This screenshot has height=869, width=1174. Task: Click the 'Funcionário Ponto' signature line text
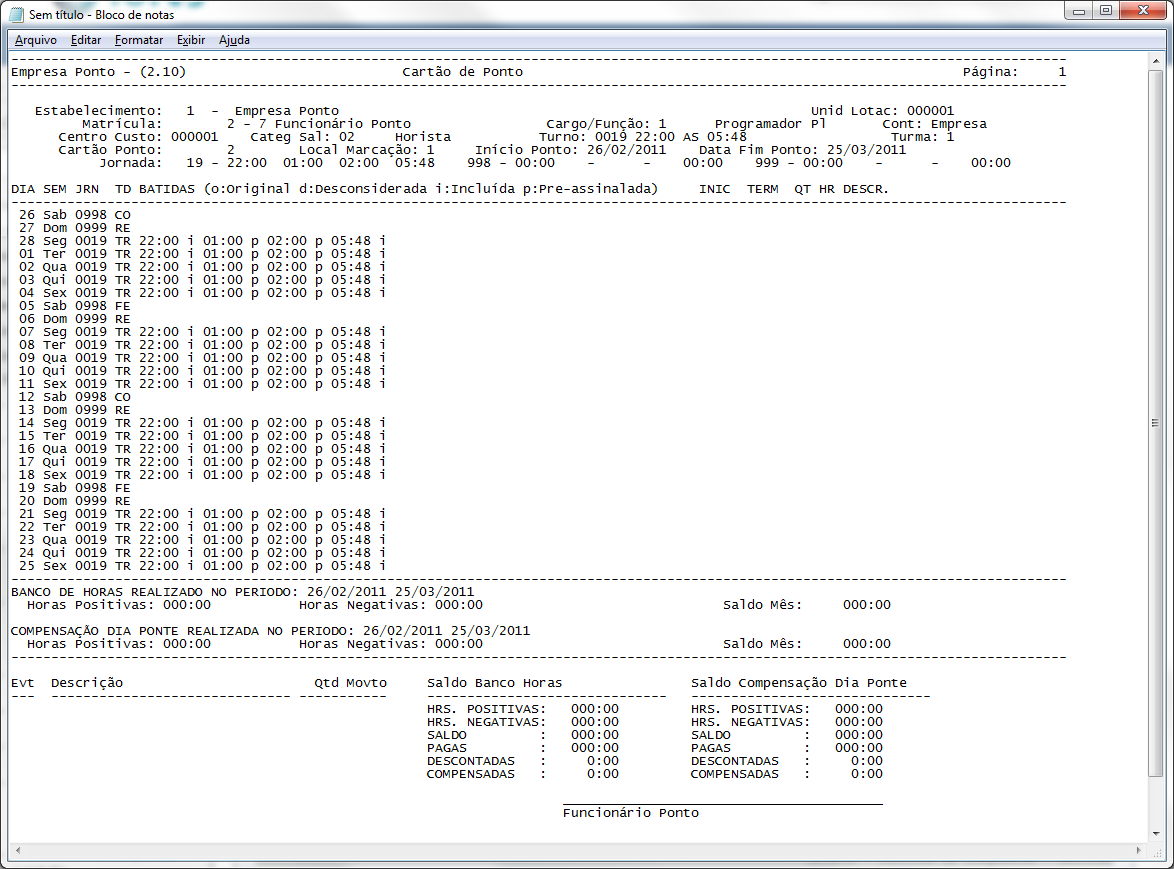tap(630, 813)
